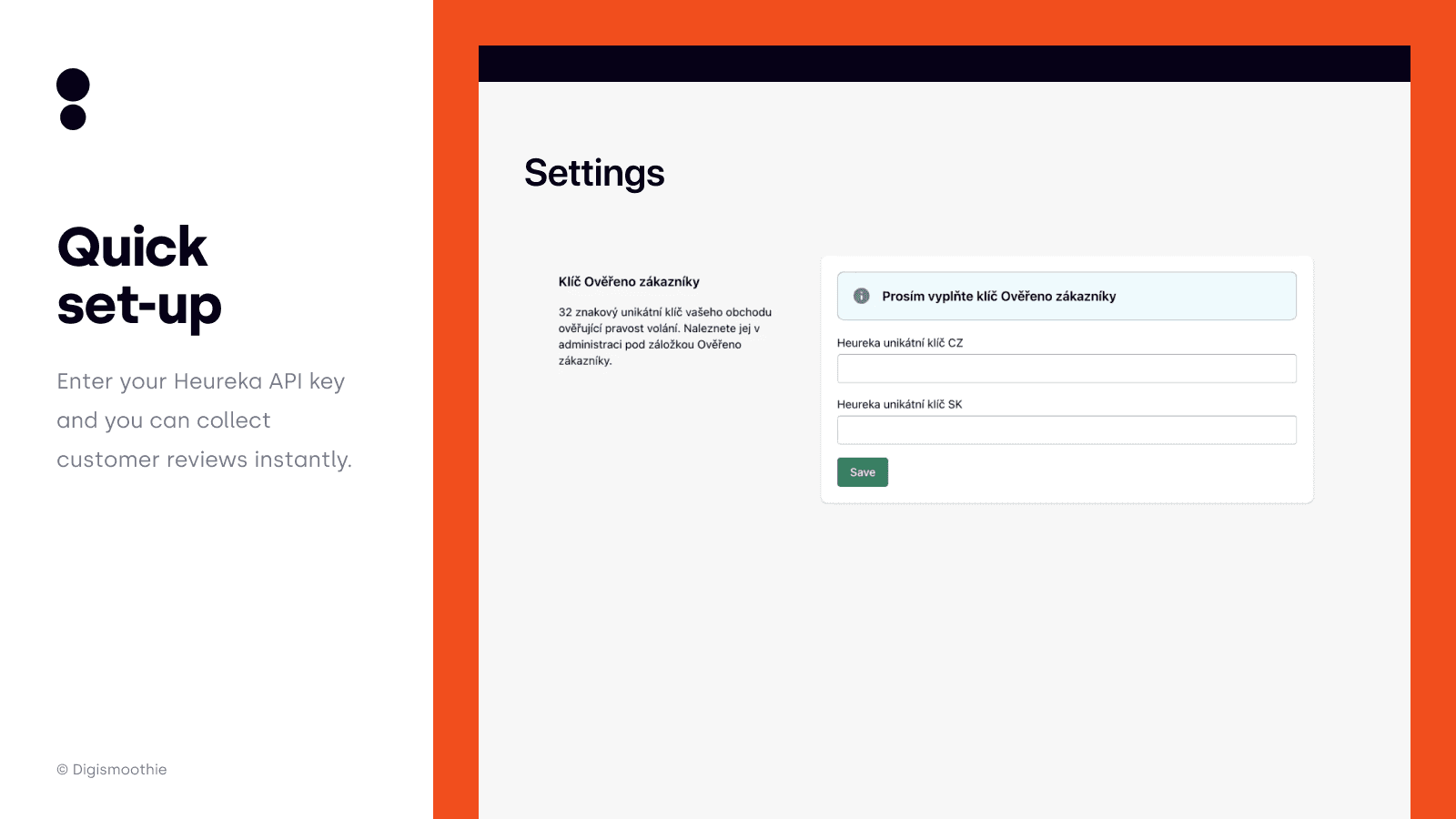Select the Settings page heading
Image resolution: width=1456 pixels, height=819 pixels.
point(594,173)
